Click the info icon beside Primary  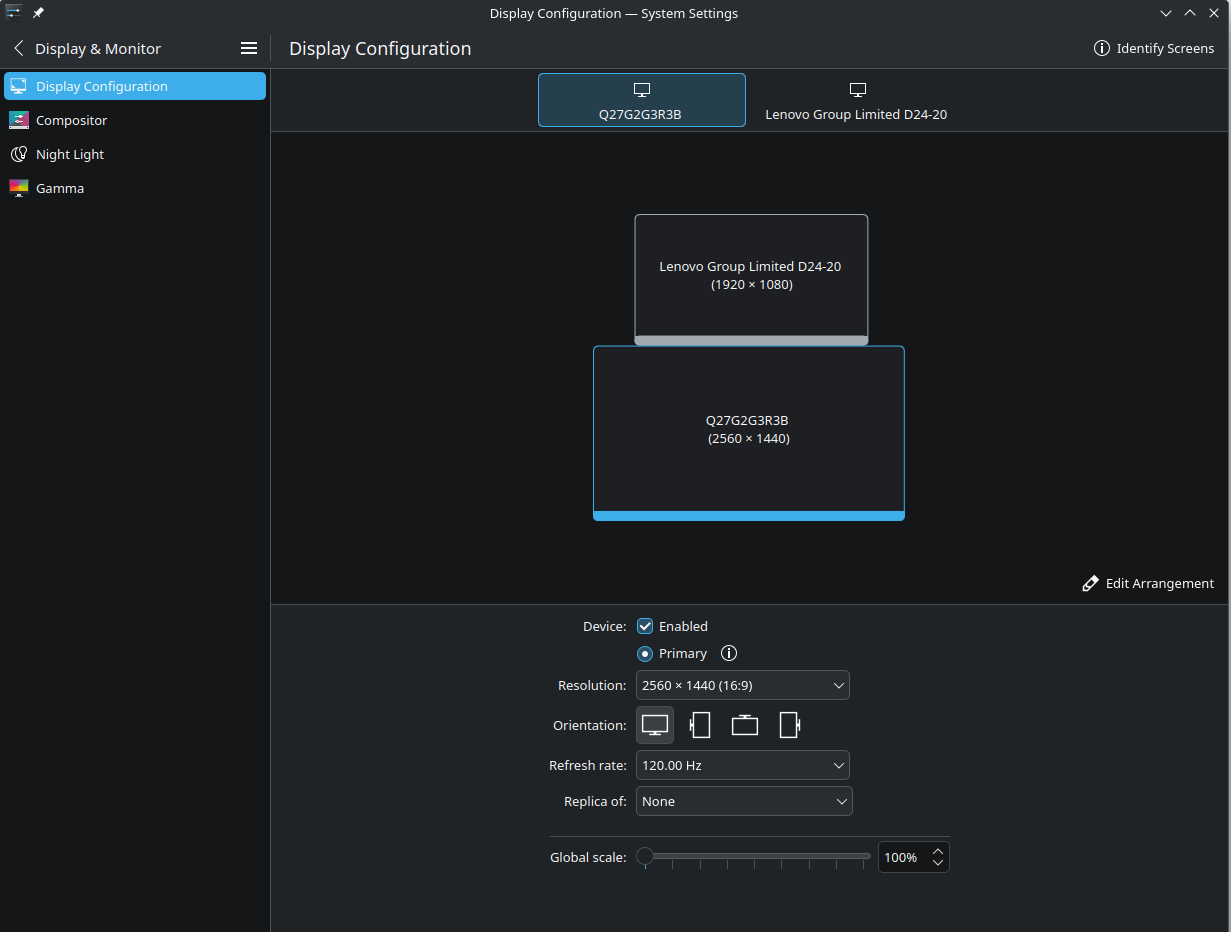(x=729, y=653)
